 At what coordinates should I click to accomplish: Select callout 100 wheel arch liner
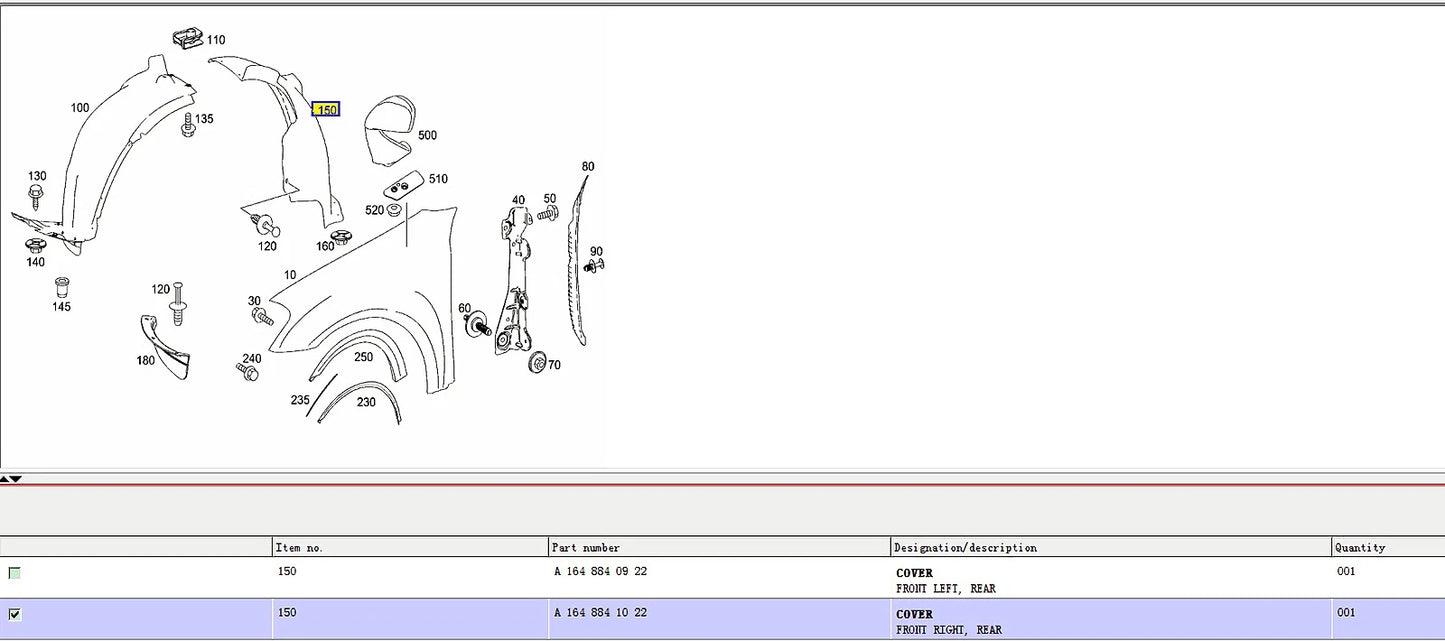[79, 108]
